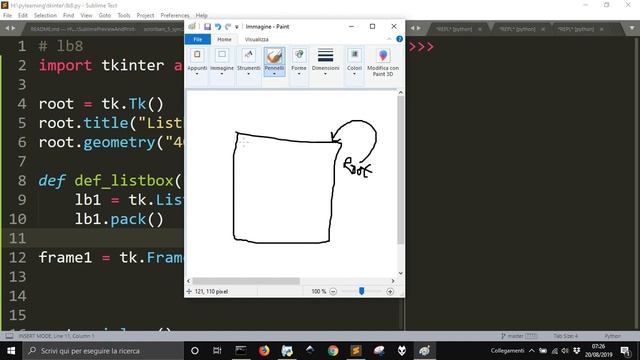
Task: Select the first README tab in Sublime
Action: click(x=82, y=29)
